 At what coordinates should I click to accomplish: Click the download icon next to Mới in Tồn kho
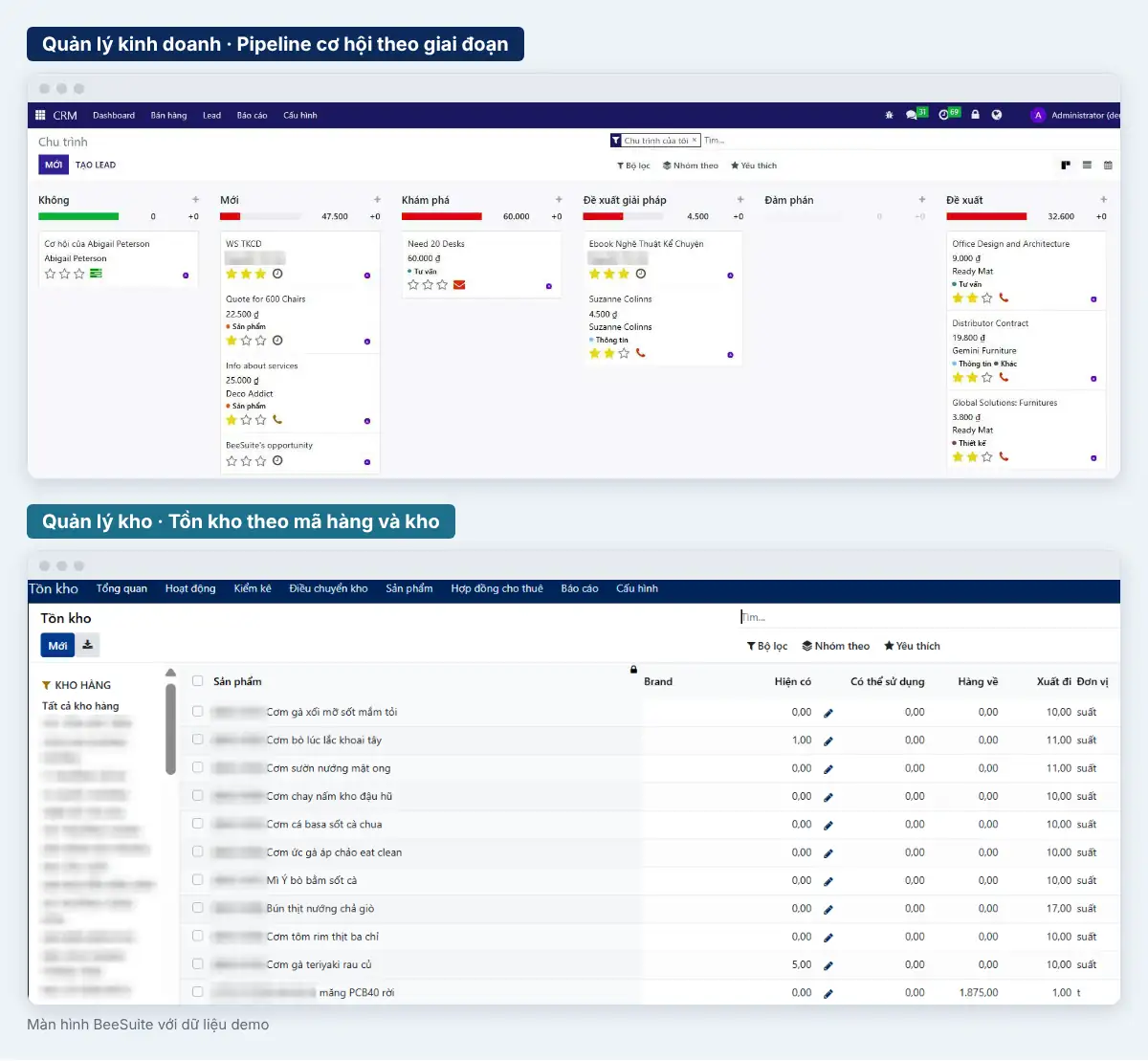coord(87,646)
